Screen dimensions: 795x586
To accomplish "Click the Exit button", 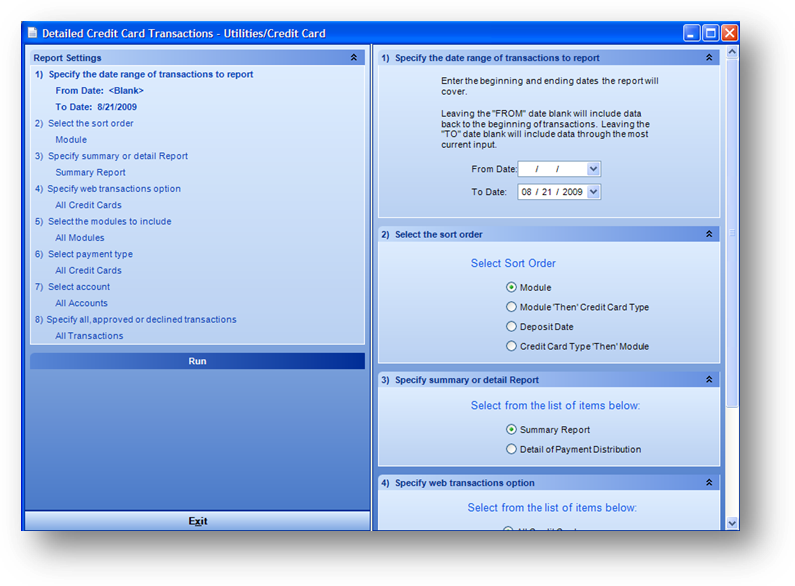I will tap(197, 521).
